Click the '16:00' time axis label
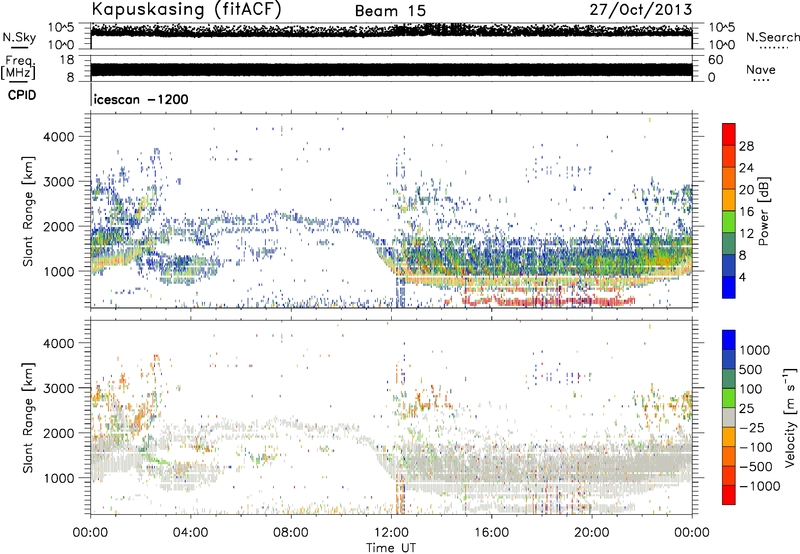 point(491,533)
